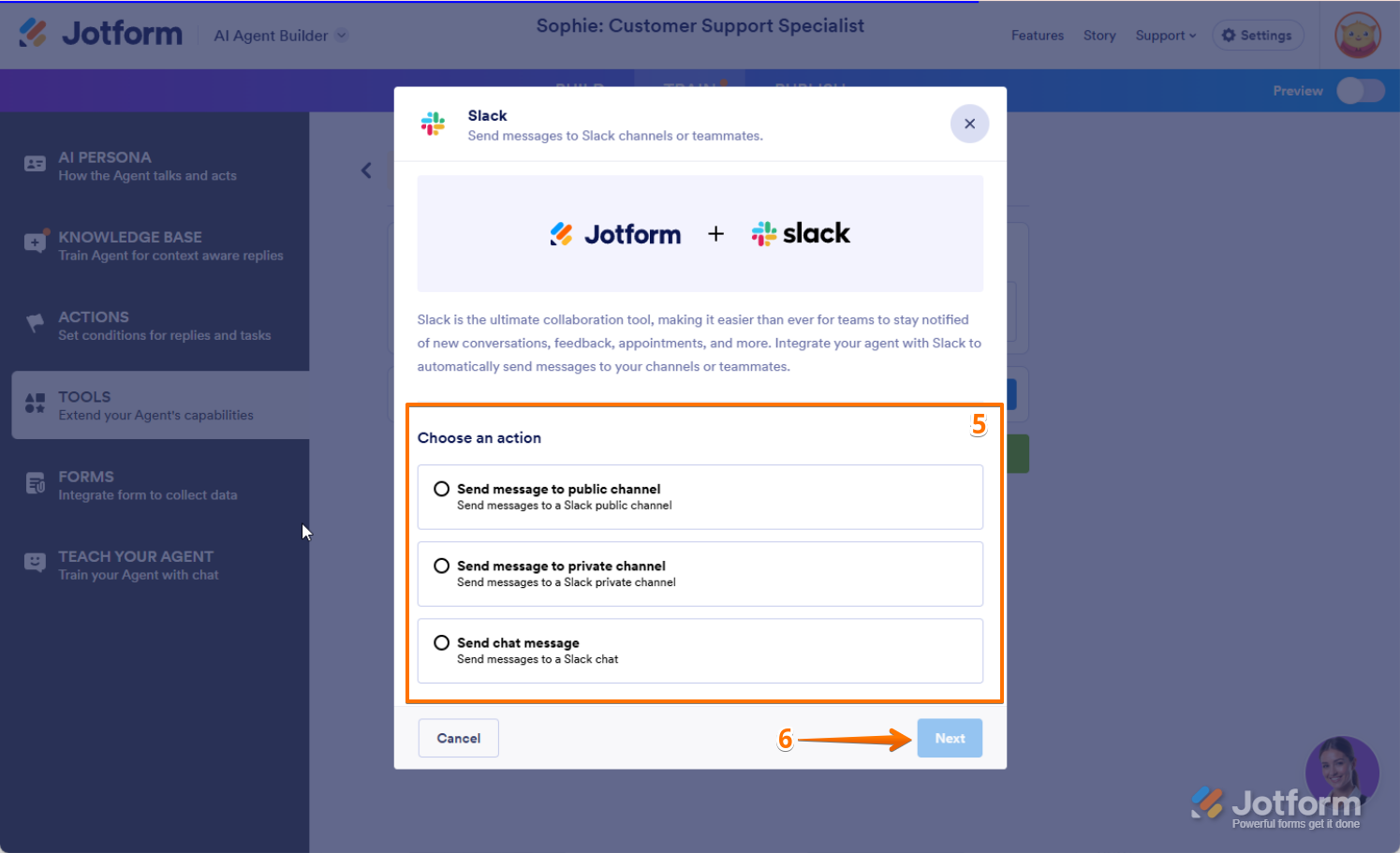The width and height of the screenshot is (1400, 853).
Task: Open the Settings button
Action: pyautogui.click(x=1258, y=36)
